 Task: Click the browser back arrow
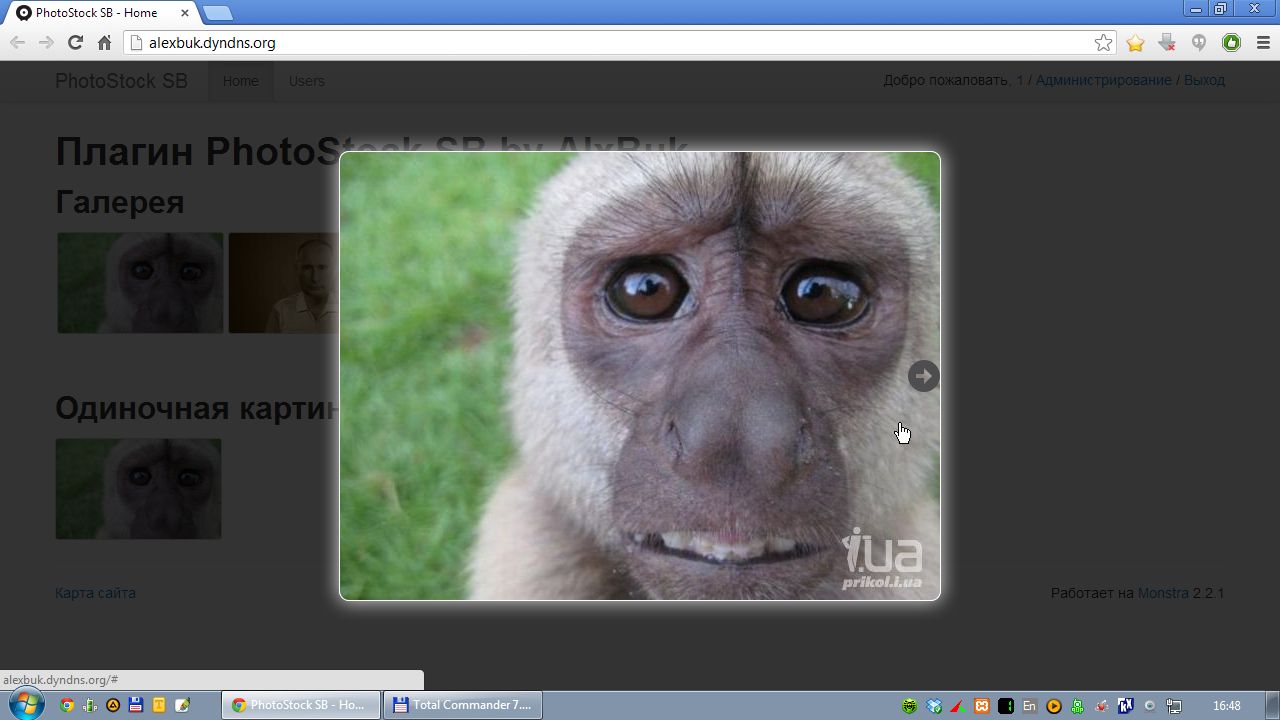tap(17, 43)
